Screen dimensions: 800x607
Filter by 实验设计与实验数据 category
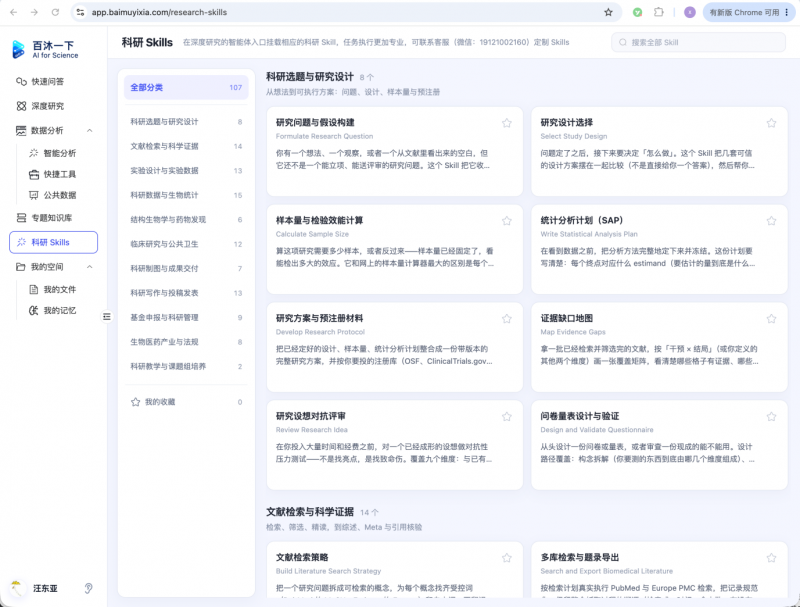pyautogui.click(x=186, y=171)
